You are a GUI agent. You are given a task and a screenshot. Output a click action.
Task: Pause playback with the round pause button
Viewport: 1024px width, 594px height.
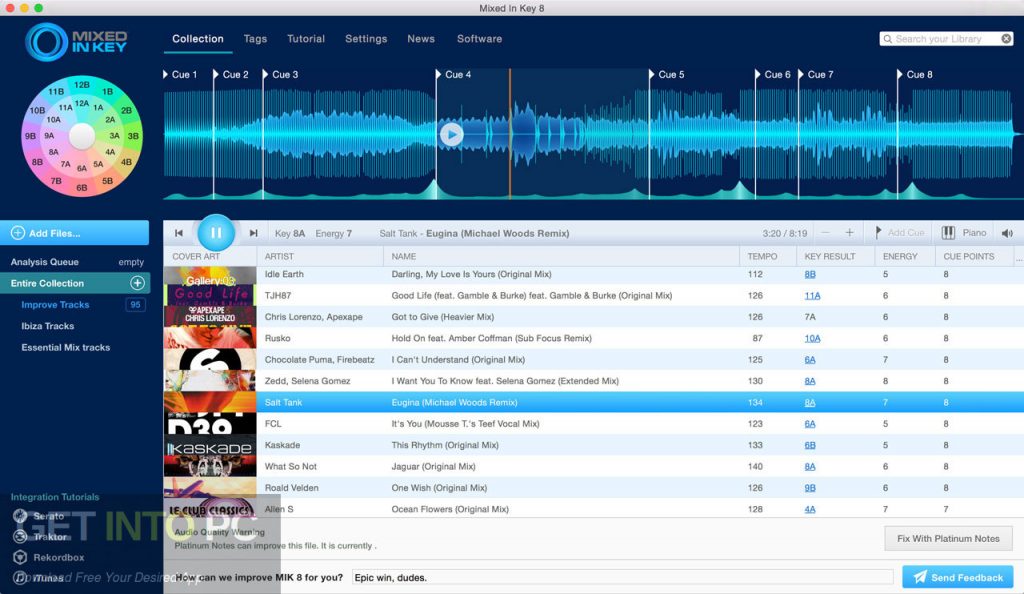coord(216,232)
